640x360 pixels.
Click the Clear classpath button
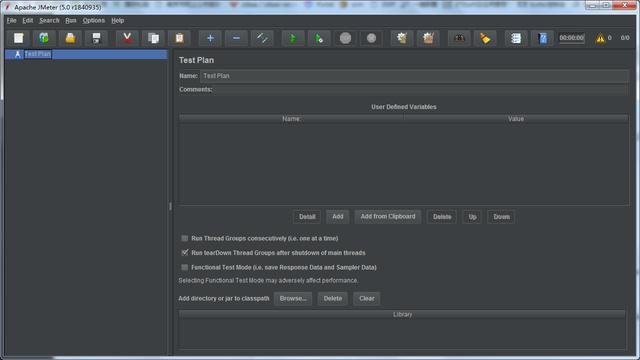[367, 298]
